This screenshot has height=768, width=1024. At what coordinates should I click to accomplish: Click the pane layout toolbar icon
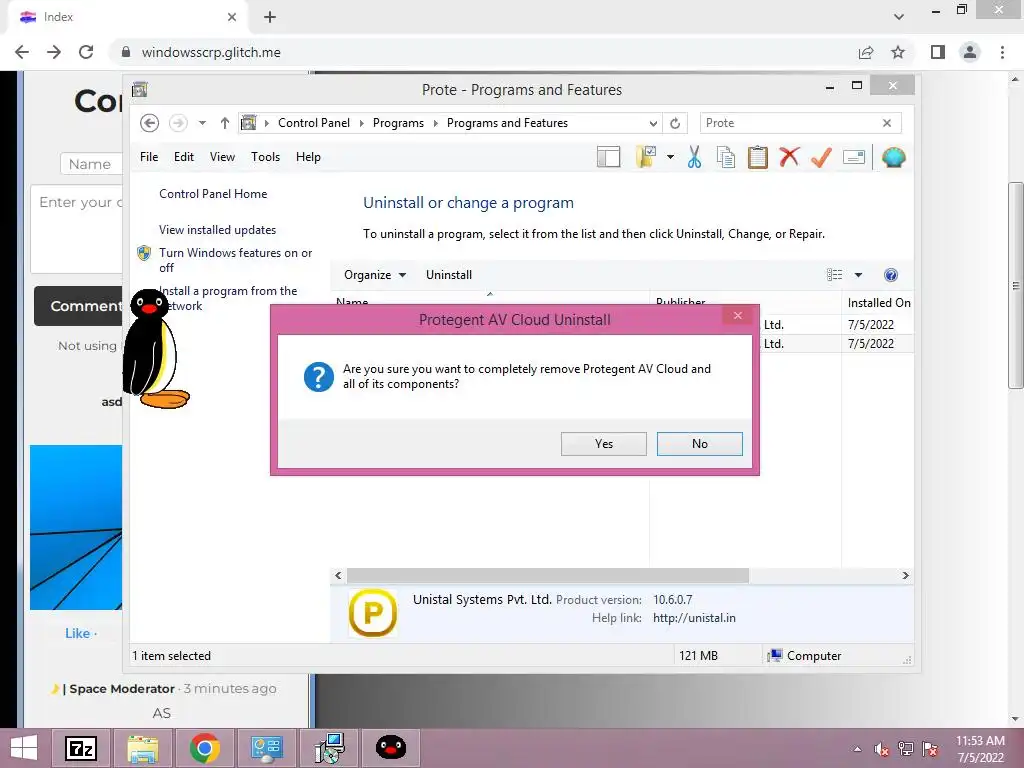pos(608,157)
